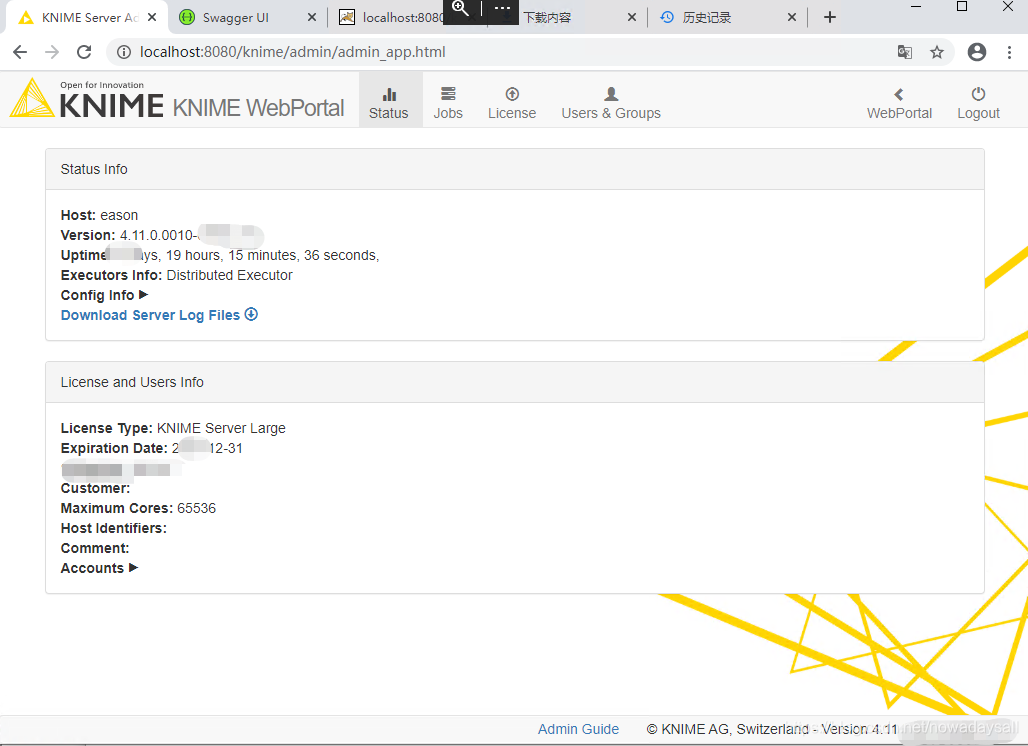The height and width of the screenshot is (746, 1028).
Task: Click the Swagger UI tab favicon
Action: pos(187,18)
